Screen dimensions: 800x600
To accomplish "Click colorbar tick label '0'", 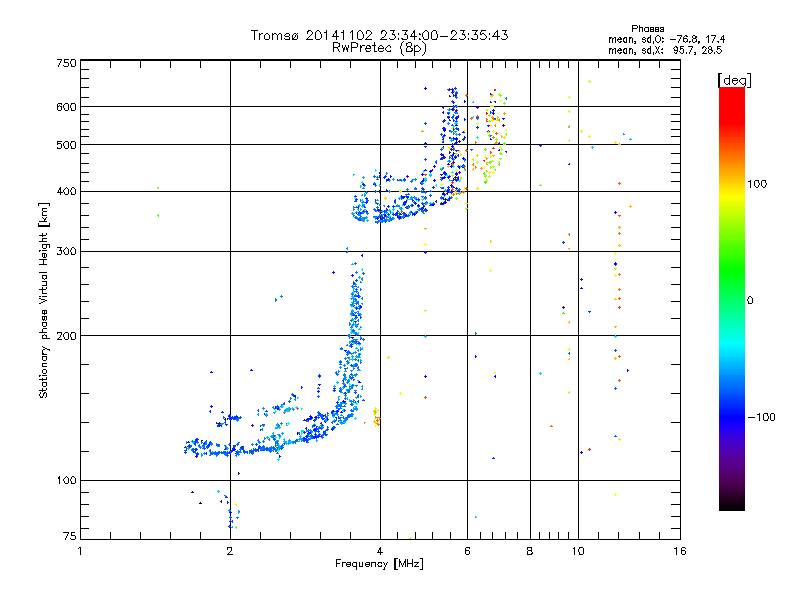I will pyautogui.click(x=750, y=301).
